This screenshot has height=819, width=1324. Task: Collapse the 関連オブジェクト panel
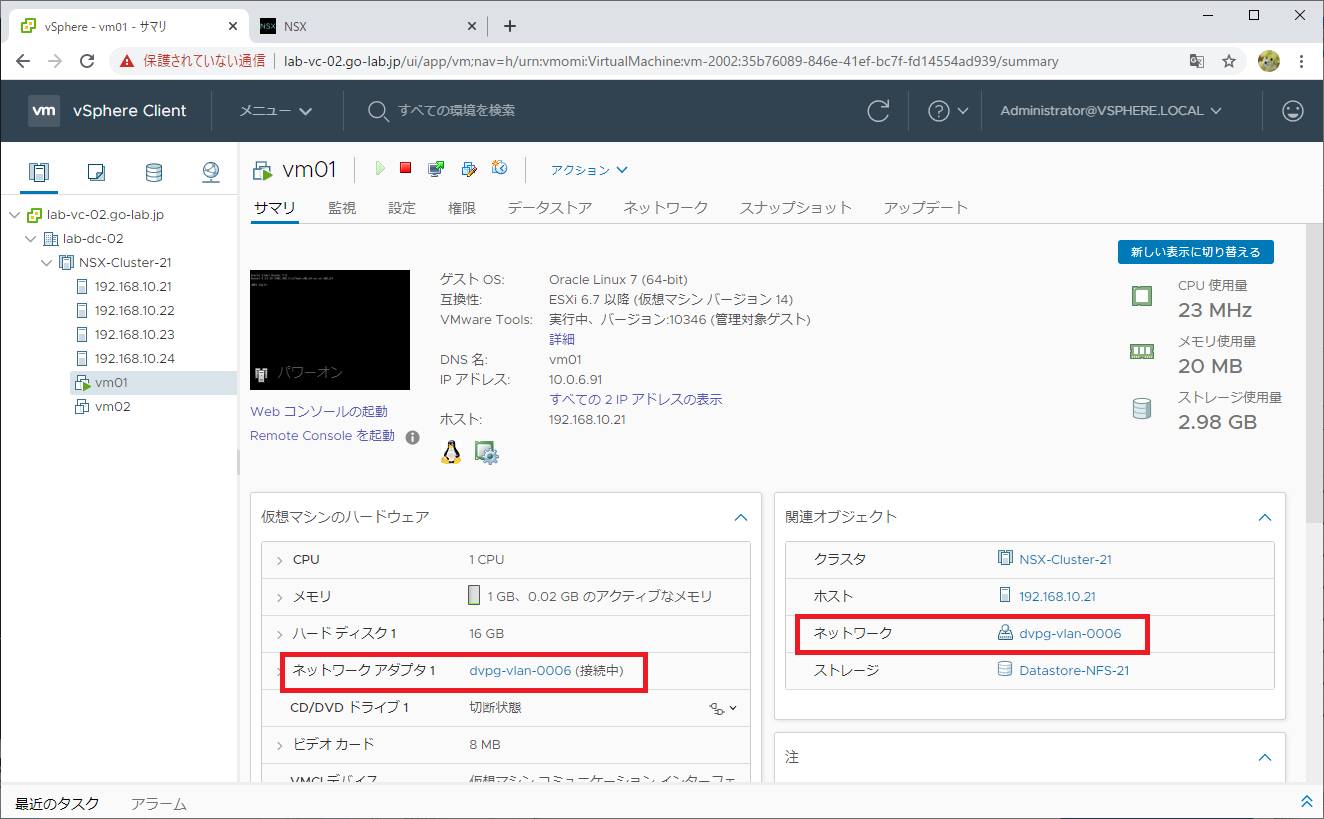(1265, 518)
